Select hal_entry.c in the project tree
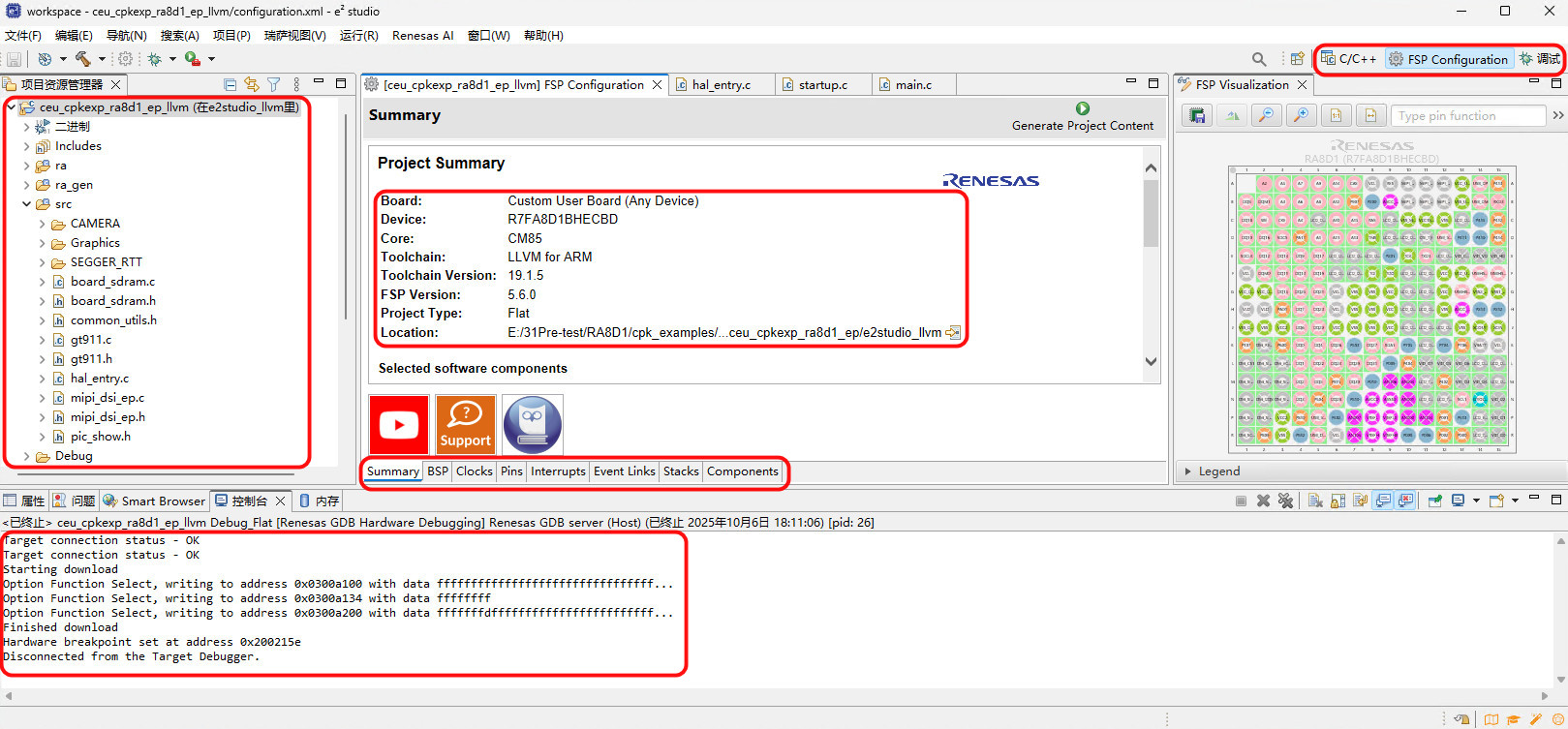The width and height of the screenshot is (1568, 729). [x=91, y=379]
